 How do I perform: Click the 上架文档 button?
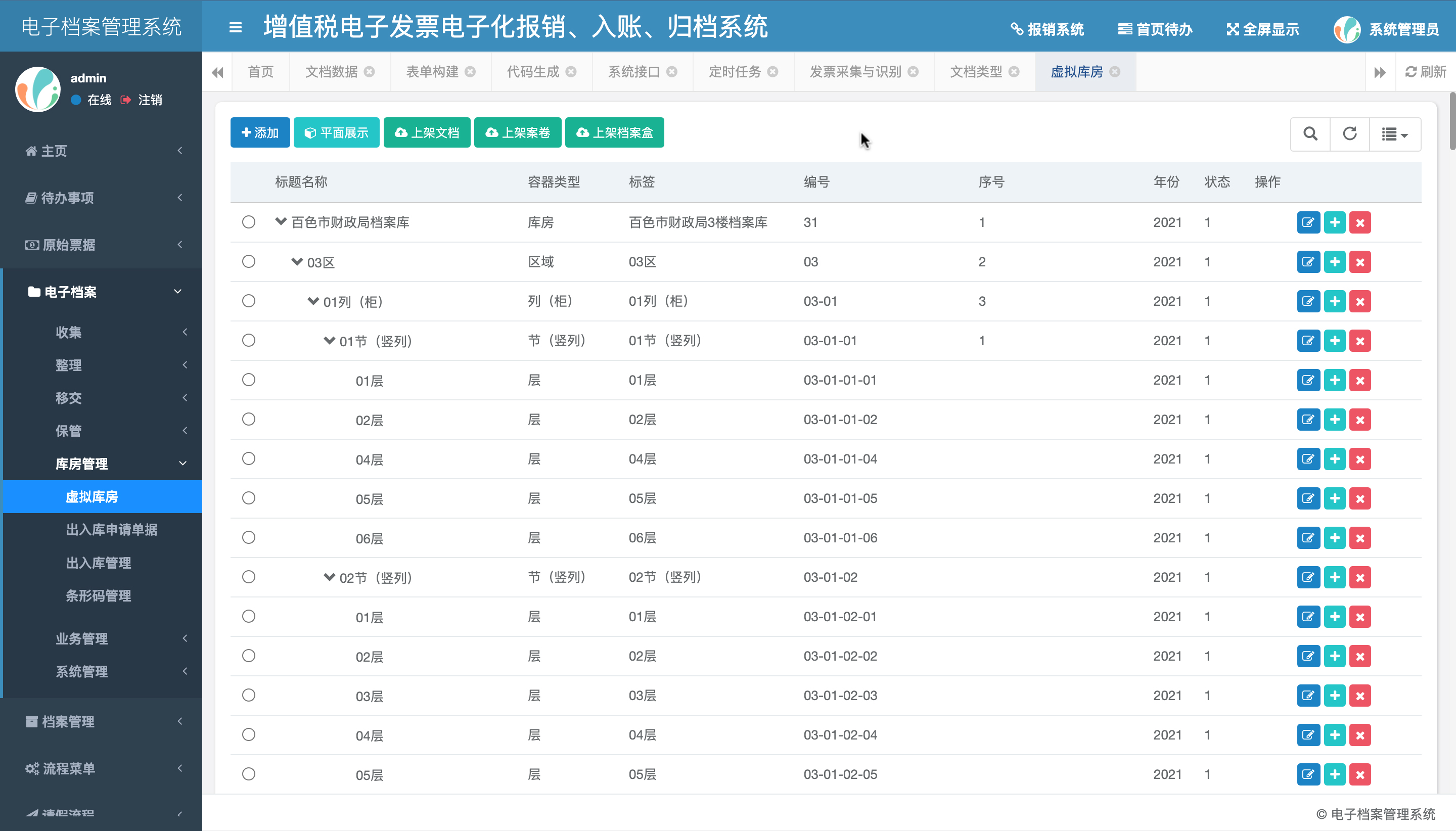[x=427, y=132]
